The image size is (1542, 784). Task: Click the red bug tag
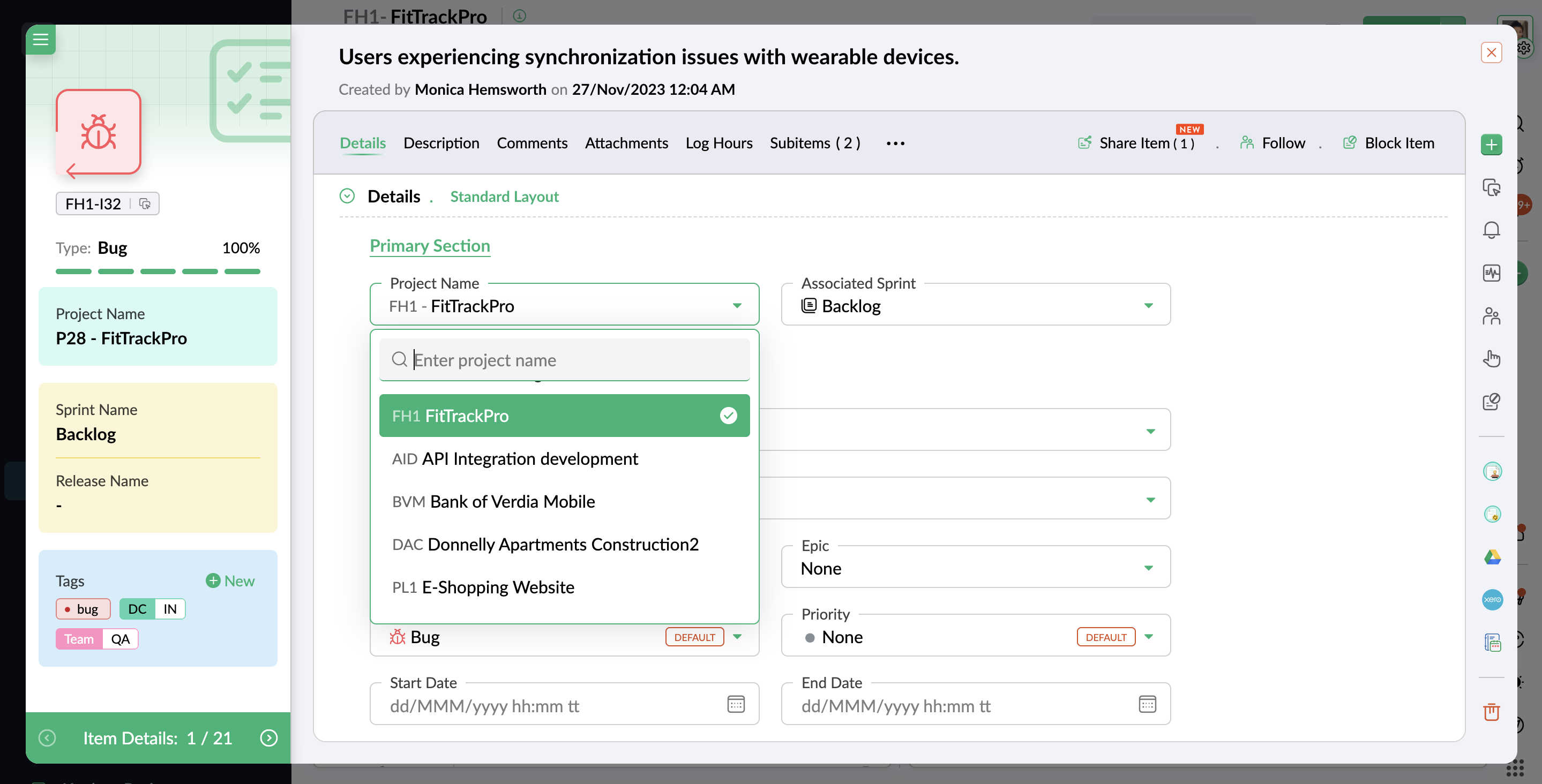click(83, 609)
